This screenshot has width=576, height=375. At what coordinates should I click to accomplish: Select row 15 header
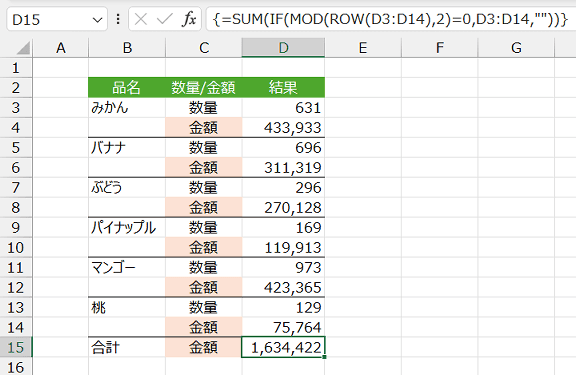tap(16, 347)
